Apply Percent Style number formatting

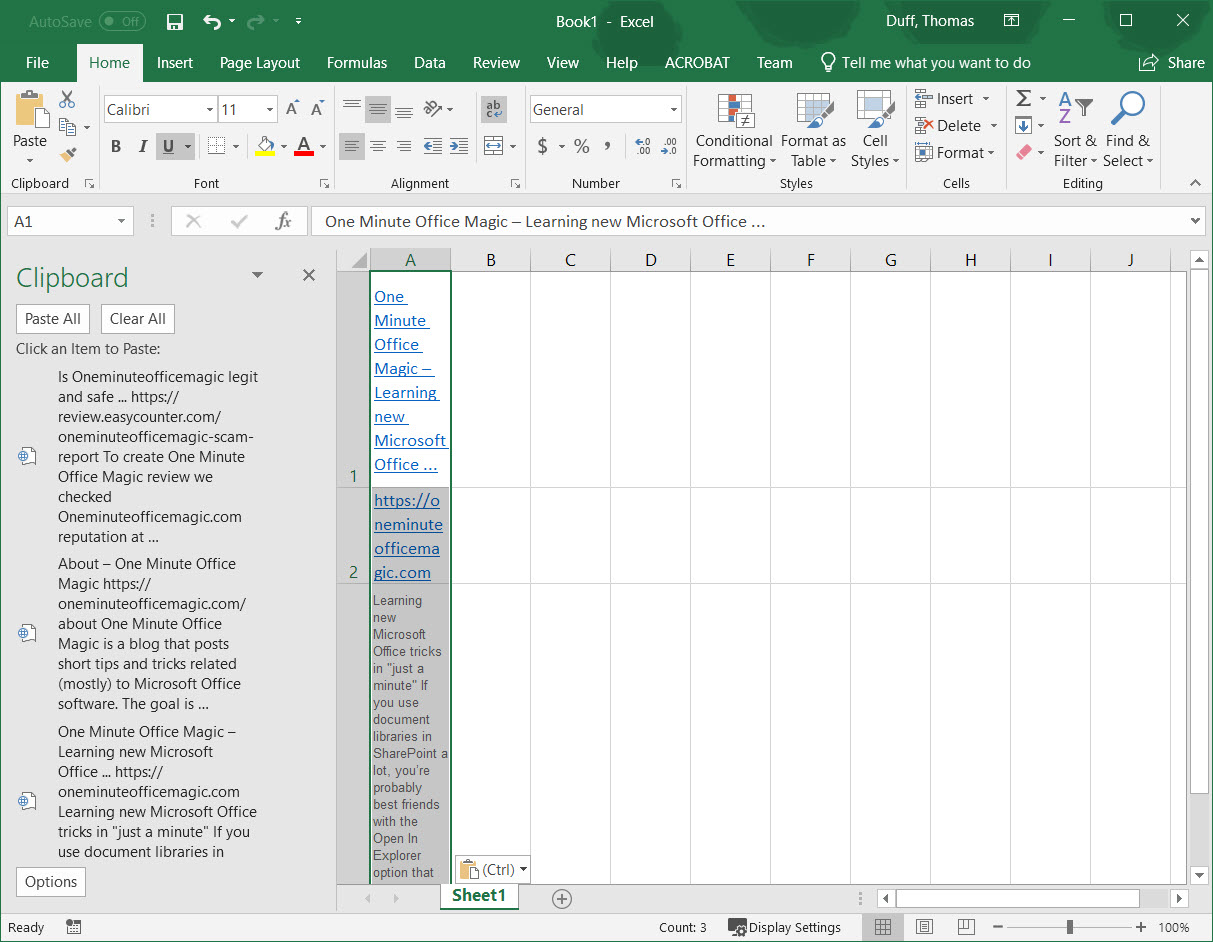tap(581, 146)
